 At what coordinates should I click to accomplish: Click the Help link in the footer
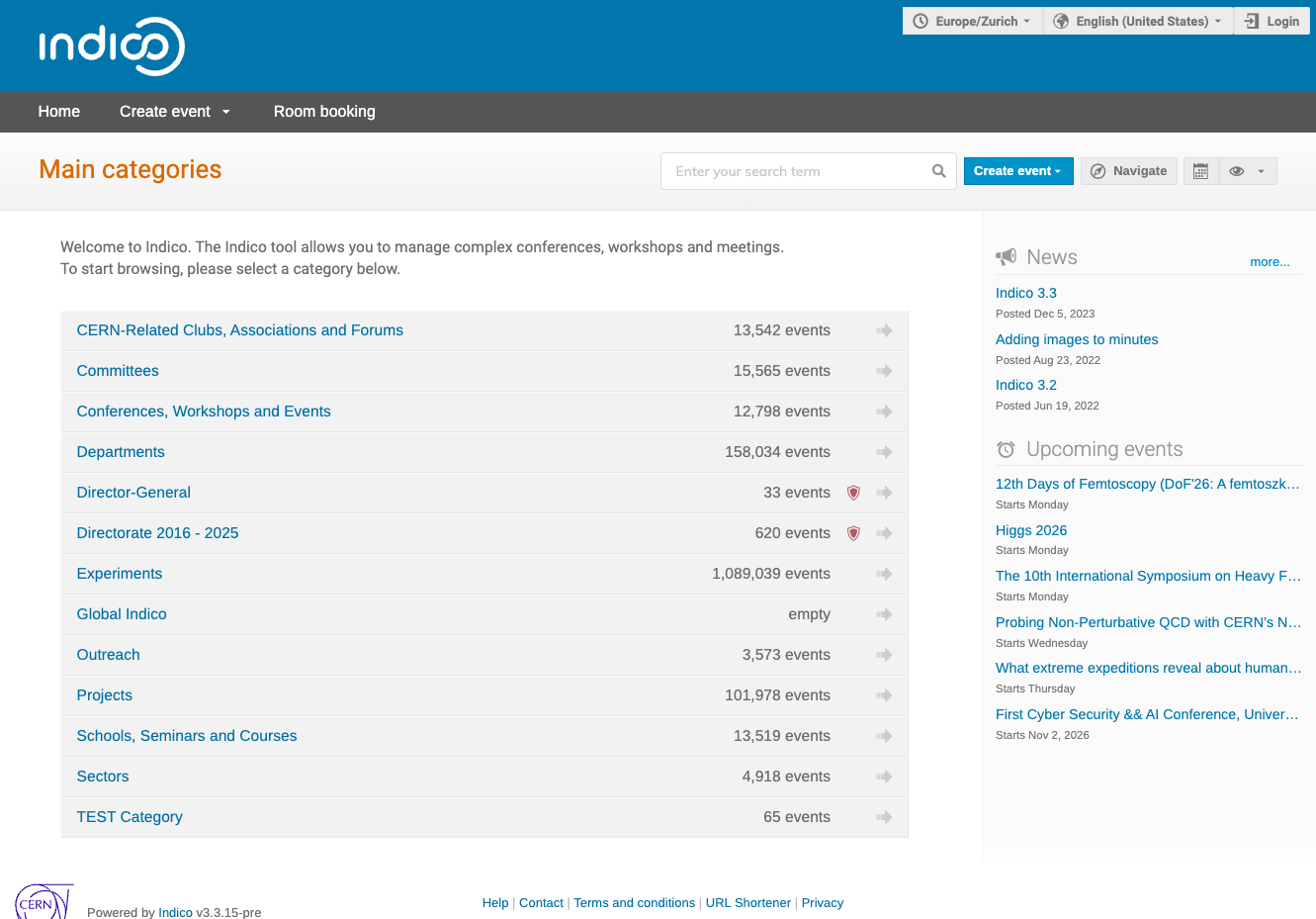coord(495,903)
